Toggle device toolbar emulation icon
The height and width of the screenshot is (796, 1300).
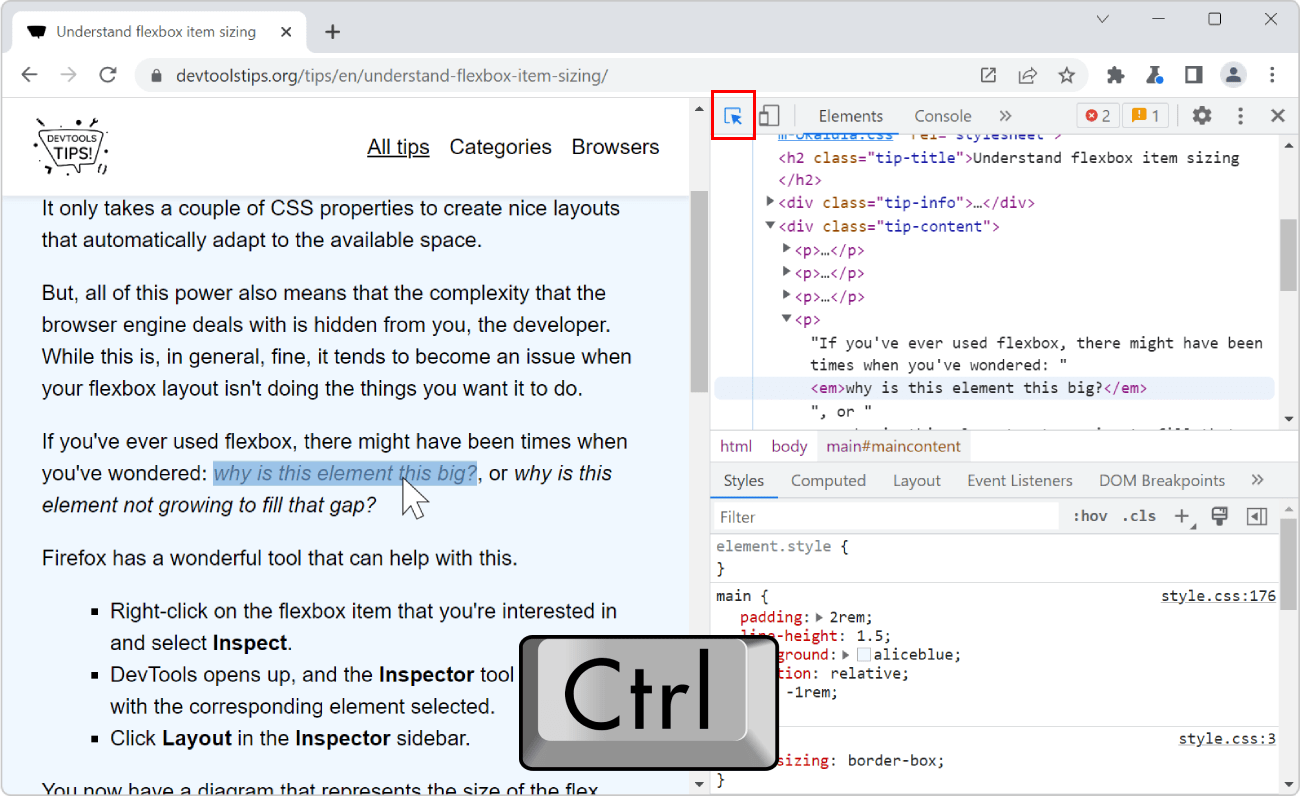coord(768,116)
